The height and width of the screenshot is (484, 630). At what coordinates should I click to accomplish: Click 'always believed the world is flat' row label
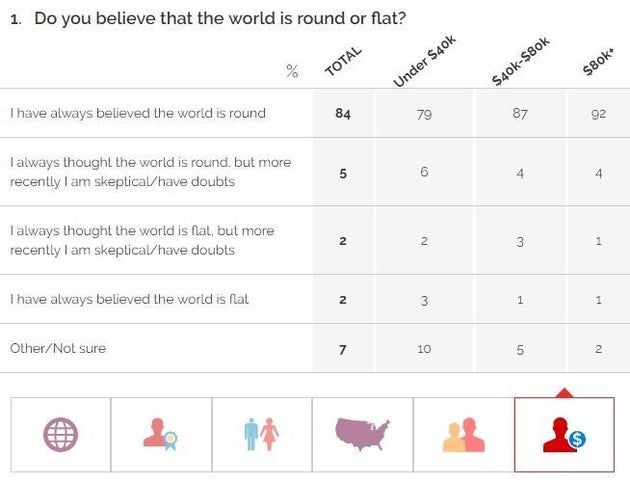click(129, 299)
